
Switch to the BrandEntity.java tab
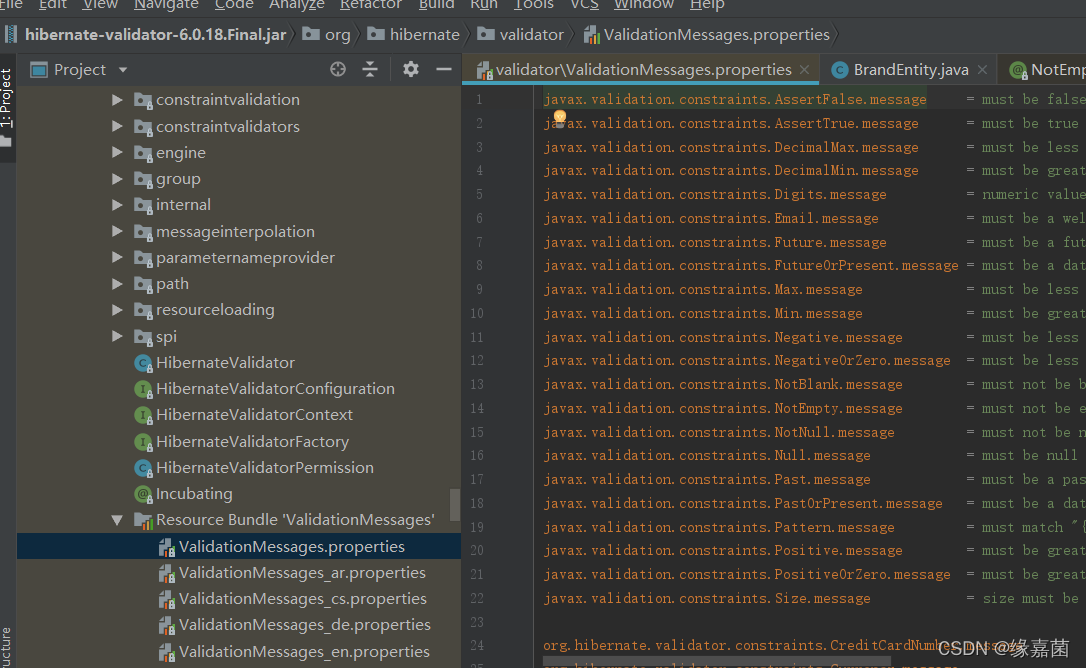pos(909,70)
